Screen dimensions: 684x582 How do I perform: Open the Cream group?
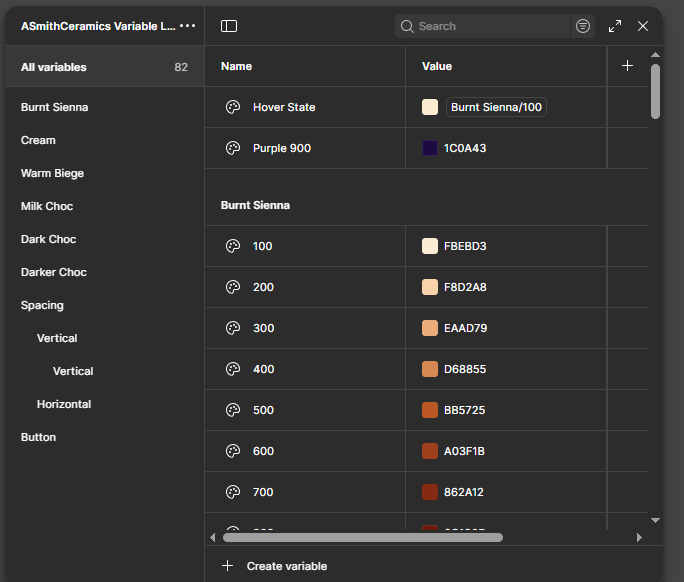click(38, 140)
